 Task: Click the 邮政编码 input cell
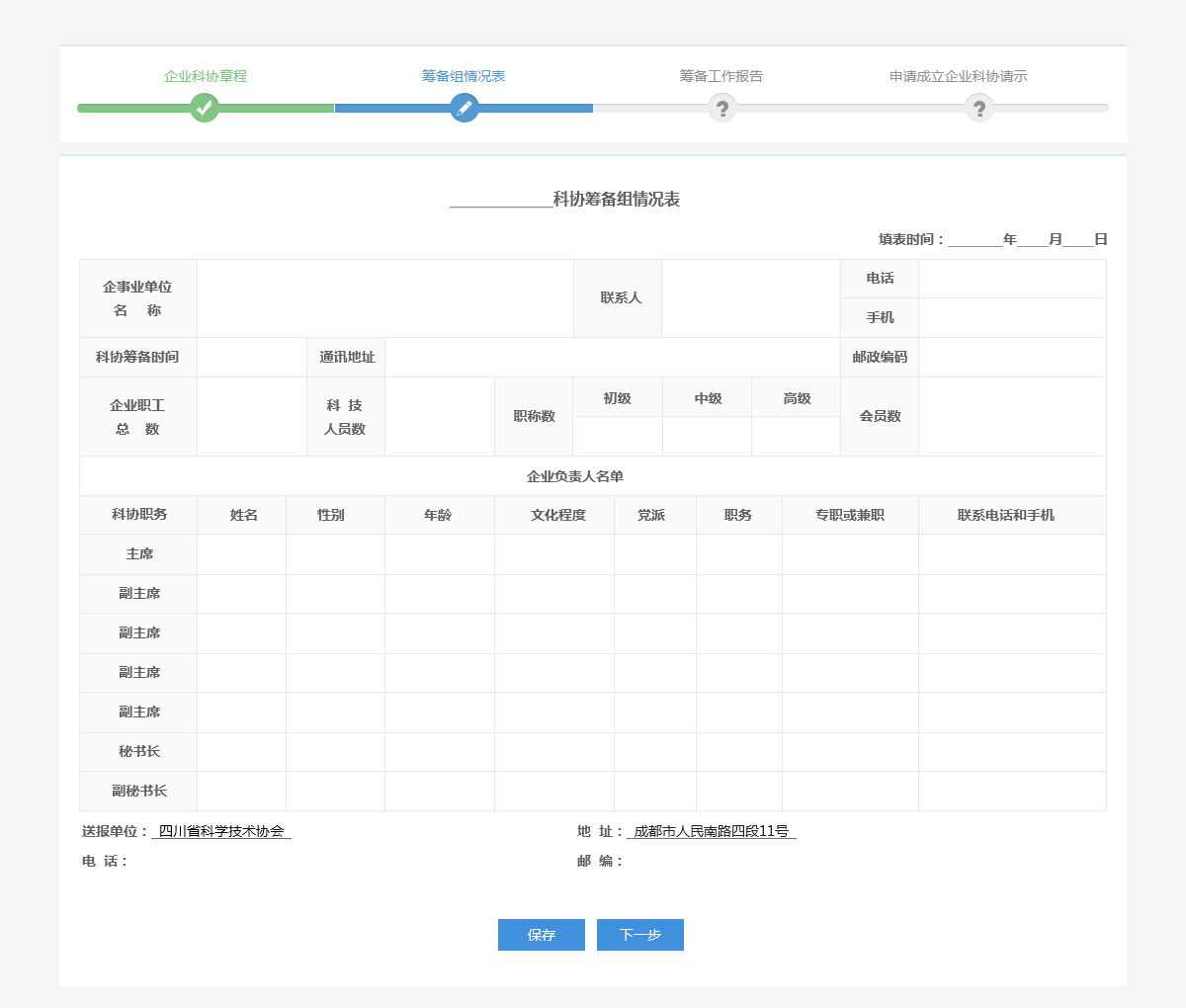[x=1012, y=358]
